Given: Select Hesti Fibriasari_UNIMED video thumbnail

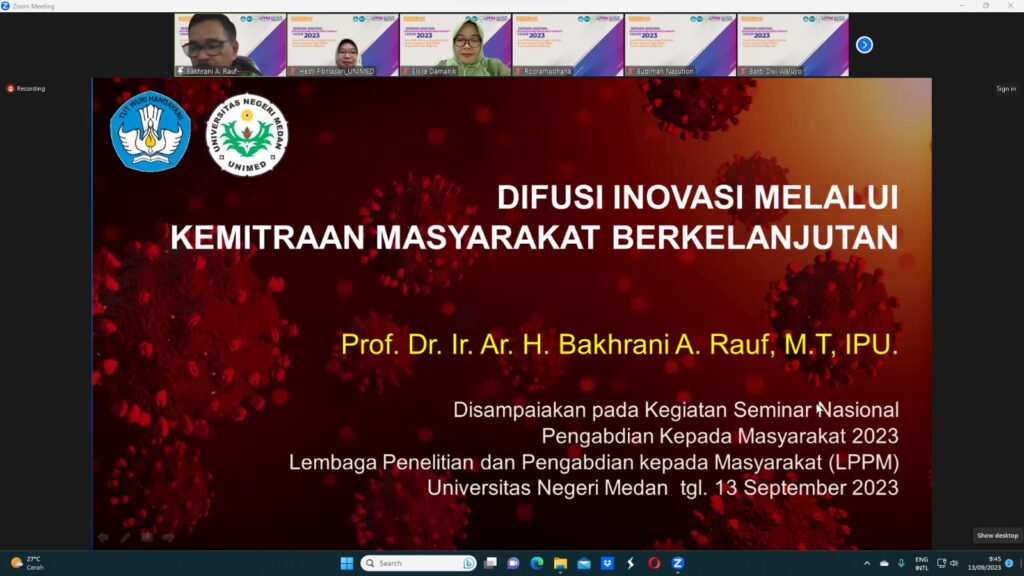Looking at the screenshot, I should pyautogui.click(x=343, y=45).
